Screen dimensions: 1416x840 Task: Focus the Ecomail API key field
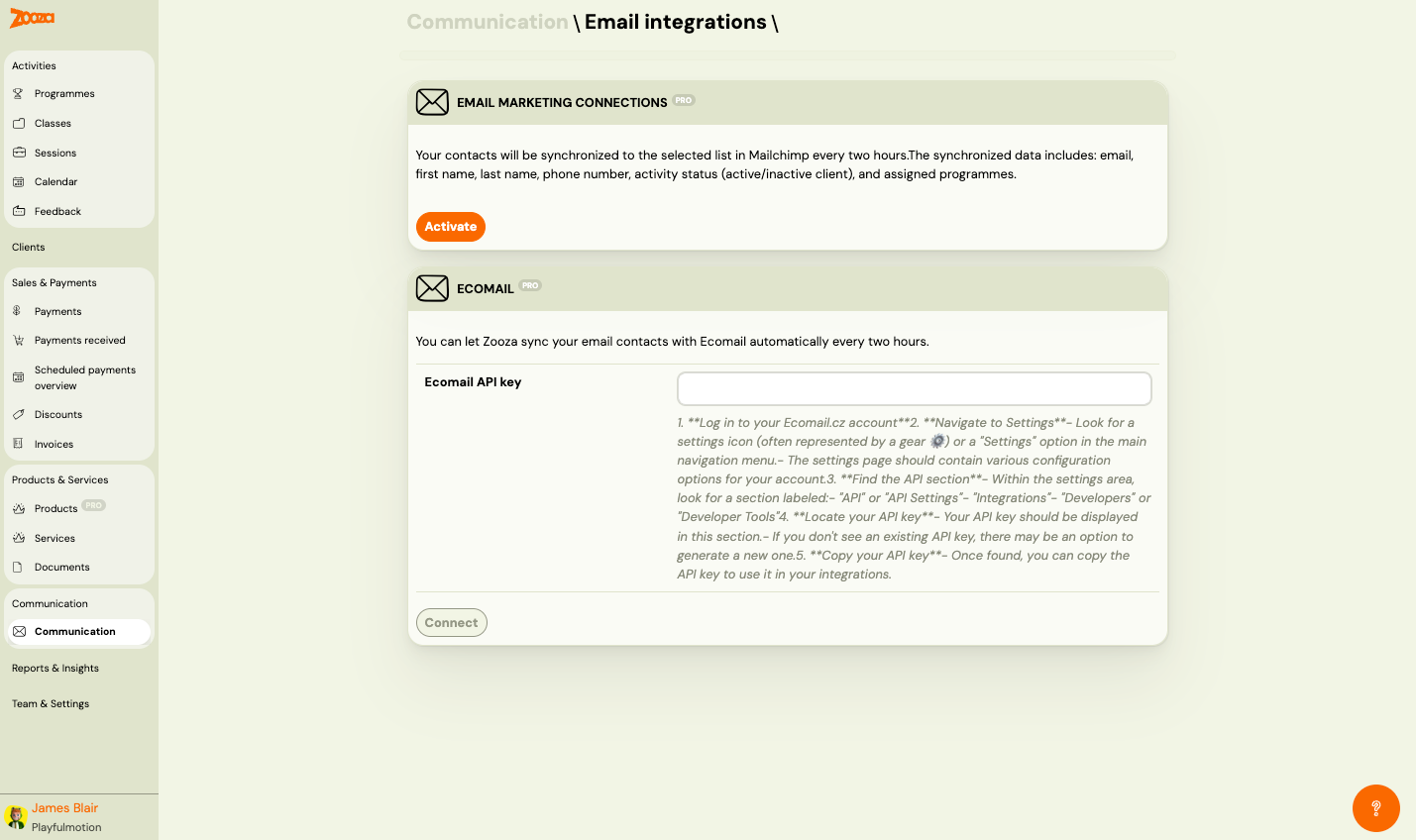coord(914,388)
